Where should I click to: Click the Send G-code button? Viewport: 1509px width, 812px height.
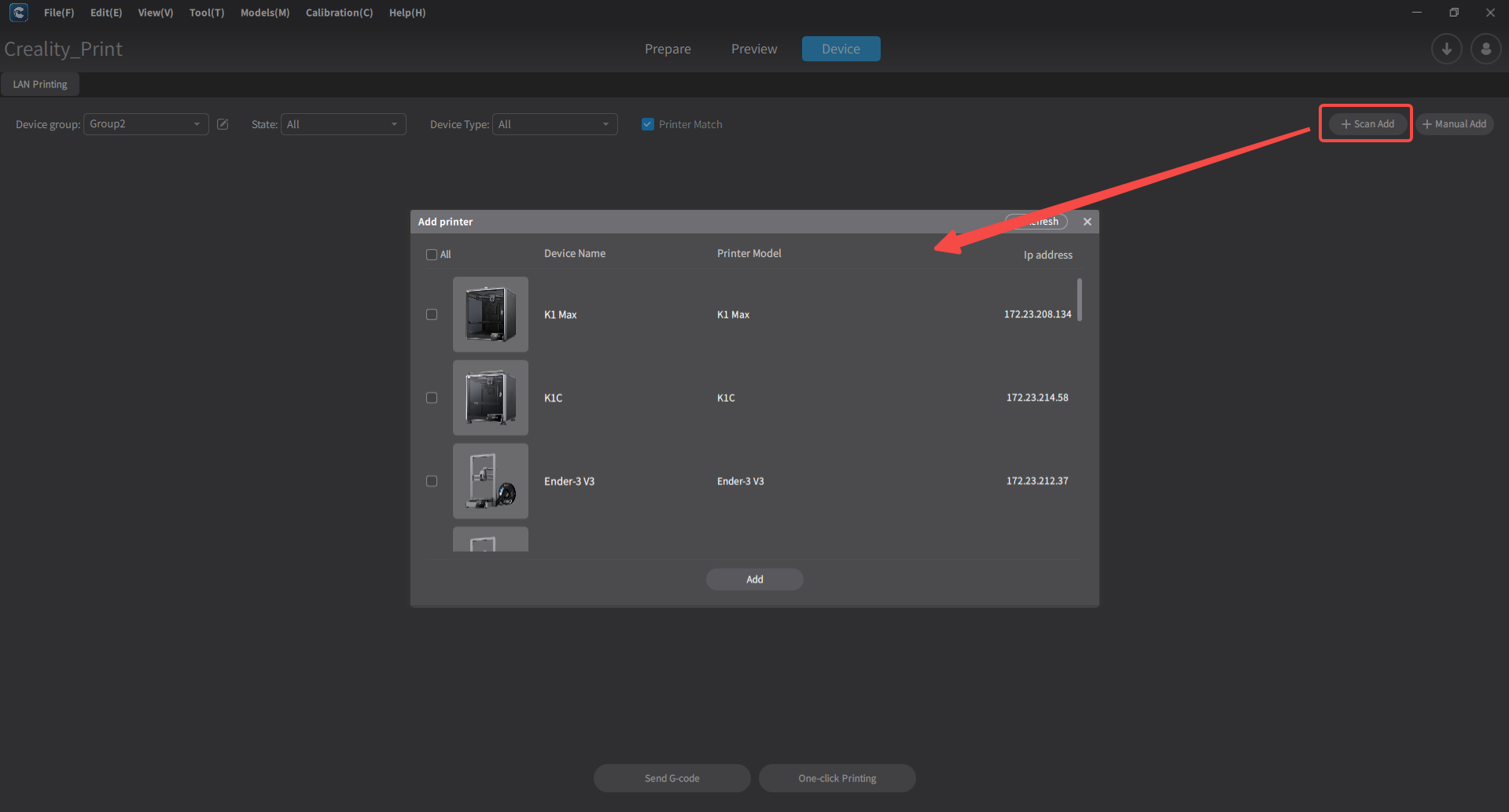(672, 778)
